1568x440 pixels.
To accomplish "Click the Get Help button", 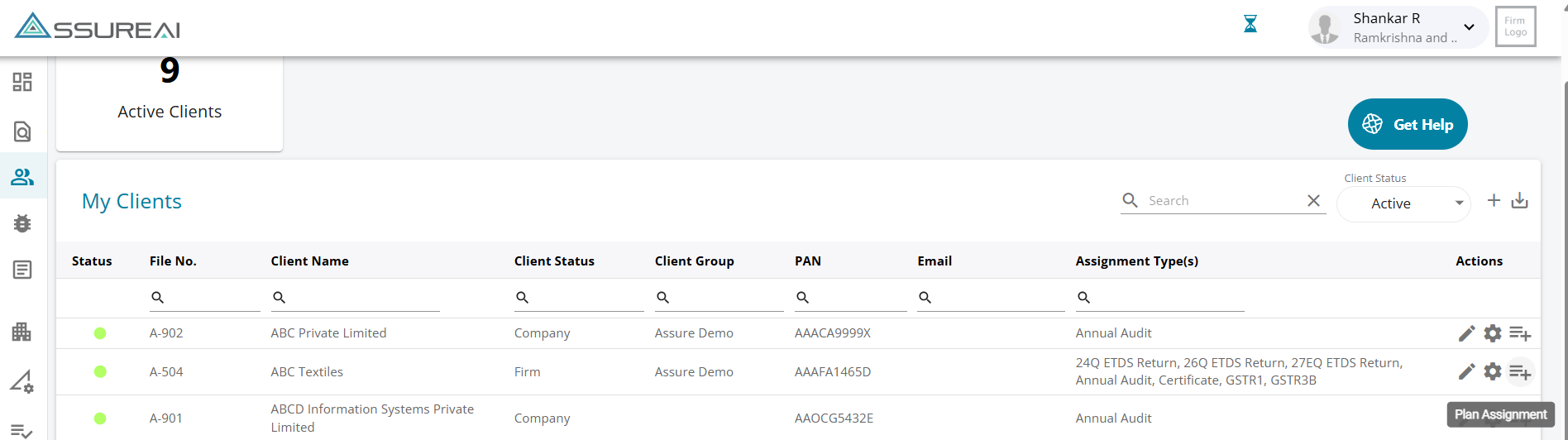I will point(1408,125).
